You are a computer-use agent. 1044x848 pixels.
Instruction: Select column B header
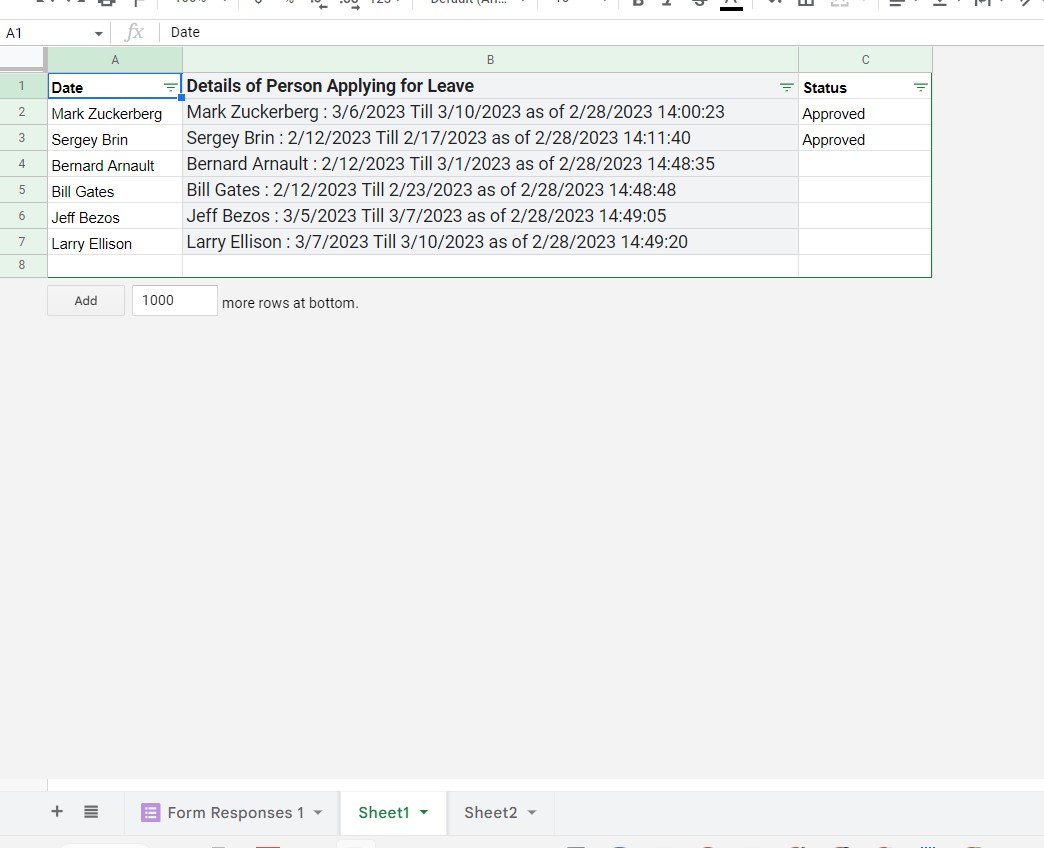click(x=490, y=60)
